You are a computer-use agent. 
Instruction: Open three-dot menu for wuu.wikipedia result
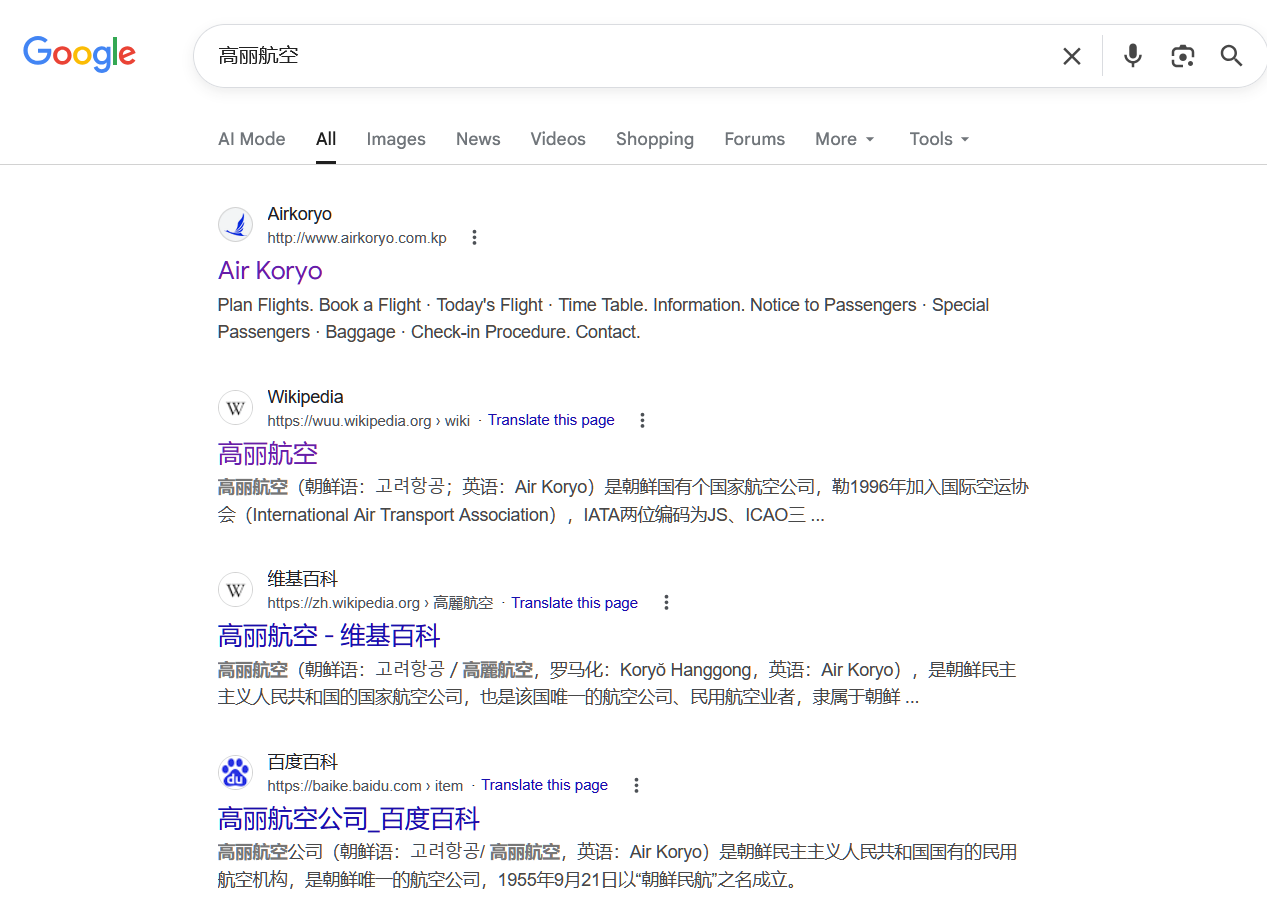point(642,421)
